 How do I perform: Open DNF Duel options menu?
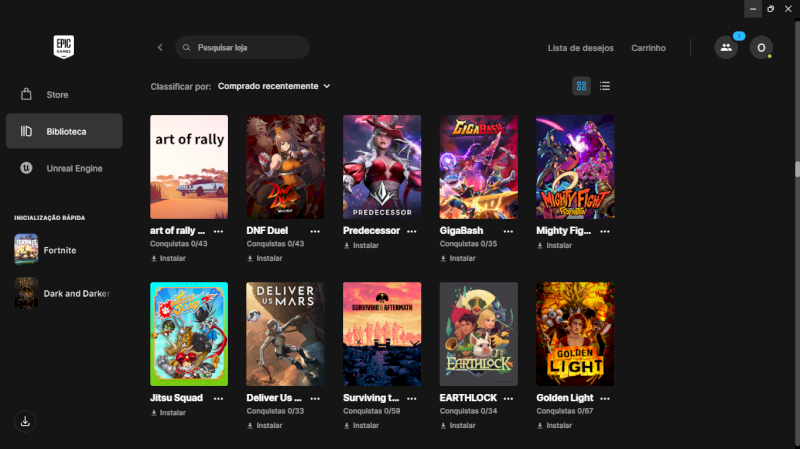pyautogui.click(x=315, y=231)
